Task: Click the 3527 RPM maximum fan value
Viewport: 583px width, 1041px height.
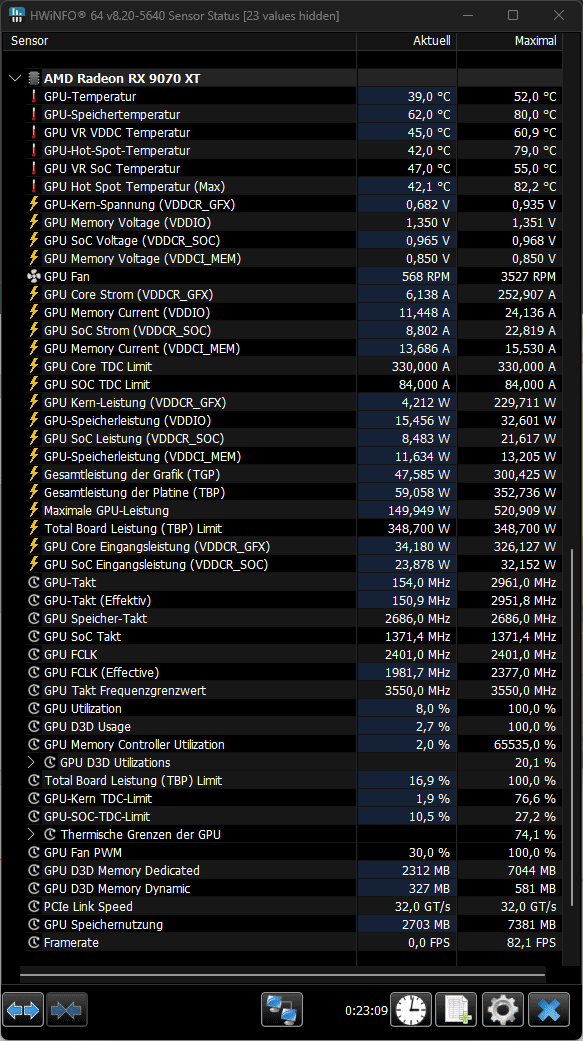Action: point(528,276)
